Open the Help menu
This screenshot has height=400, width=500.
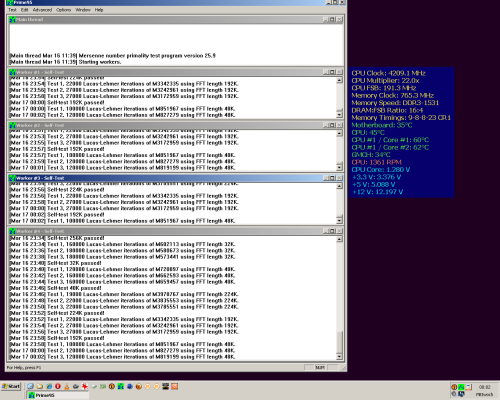(x=99, y=10)
